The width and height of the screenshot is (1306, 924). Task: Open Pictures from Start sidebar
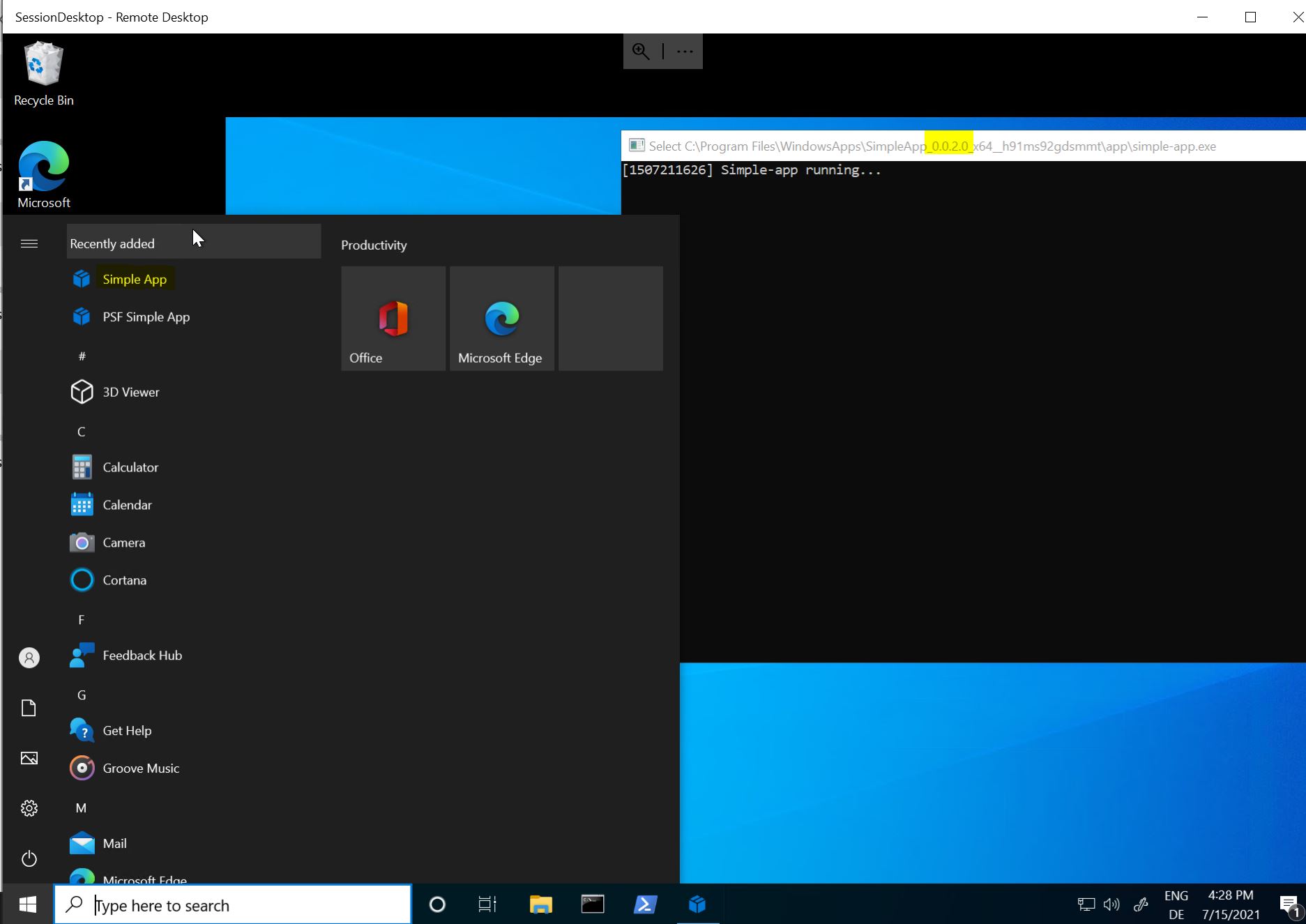click(29, 758)
